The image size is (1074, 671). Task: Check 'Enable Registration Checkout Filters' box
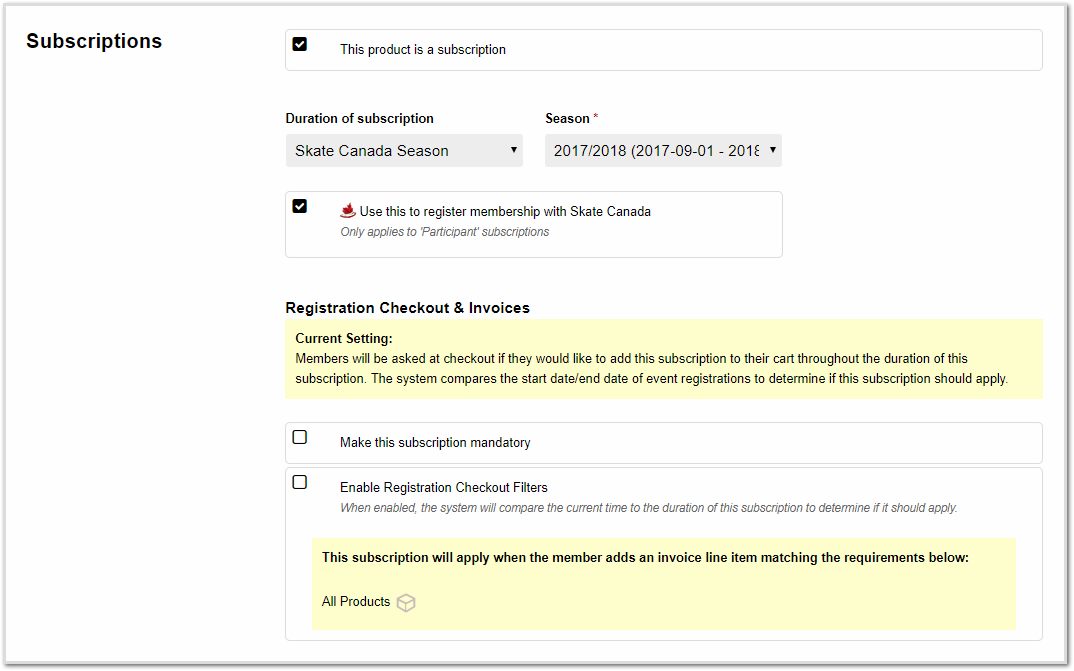tap(299, 482)
